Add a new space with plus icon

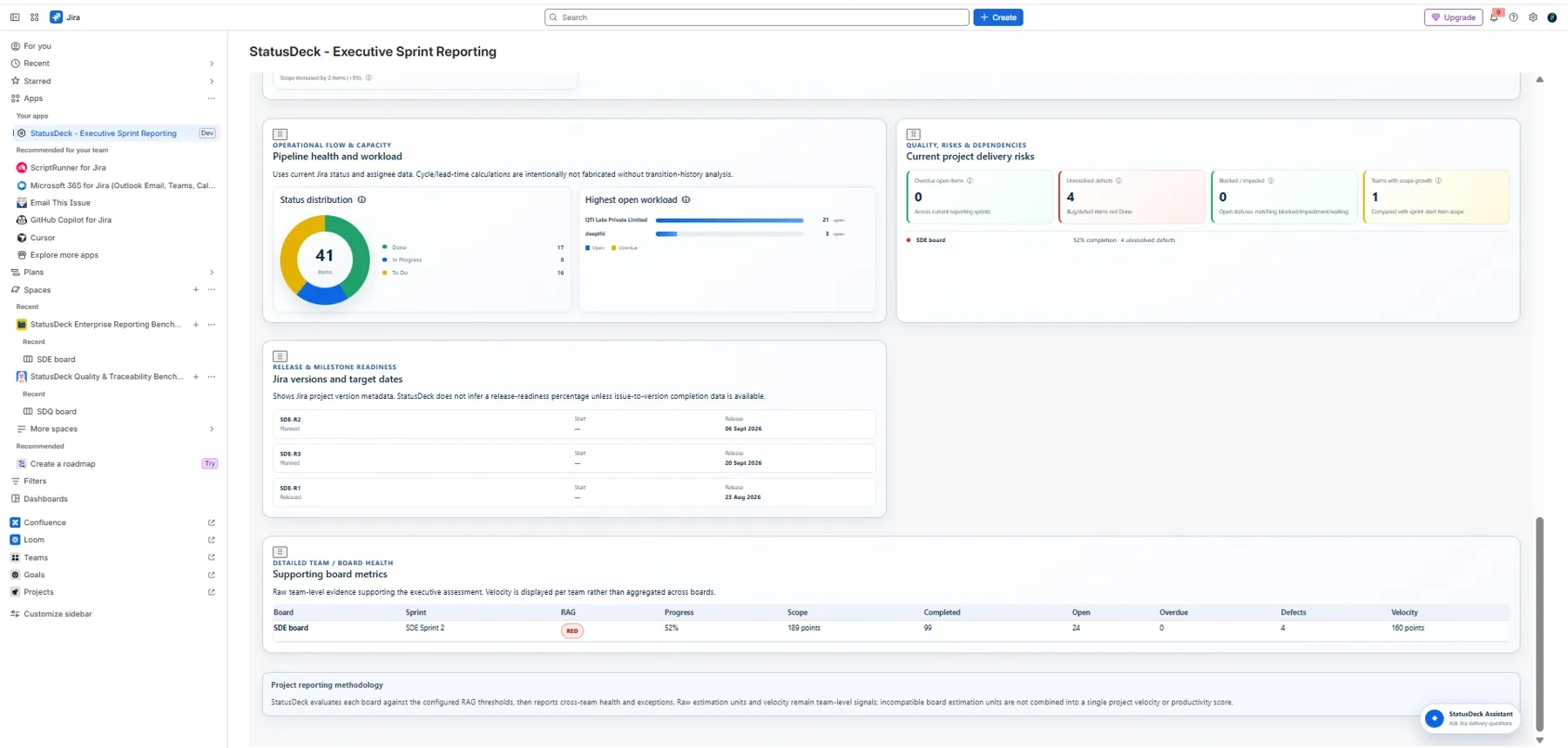click(196, 290)
